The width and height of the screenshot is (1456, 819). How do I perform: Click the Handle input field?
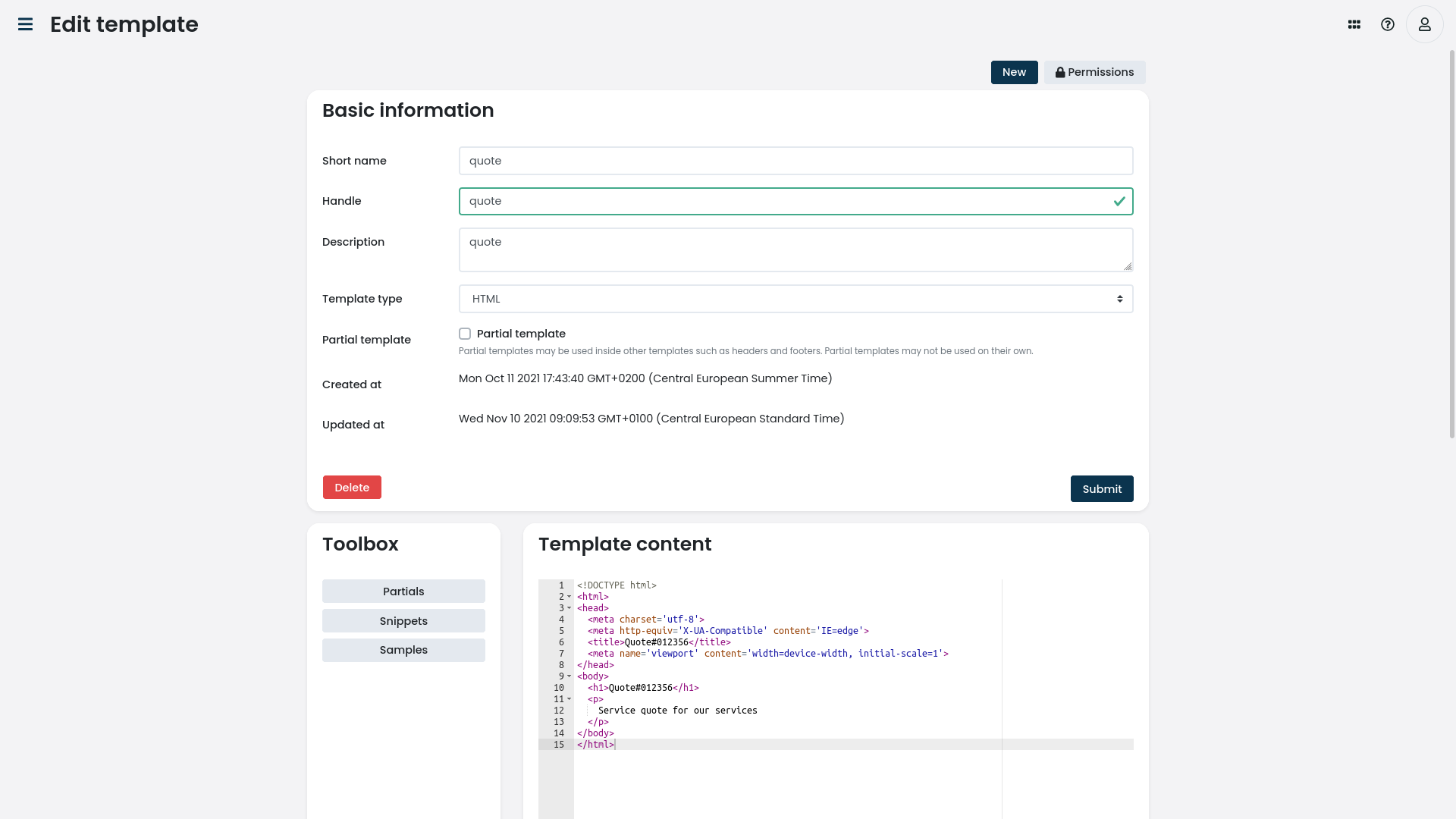pos(795,201)
